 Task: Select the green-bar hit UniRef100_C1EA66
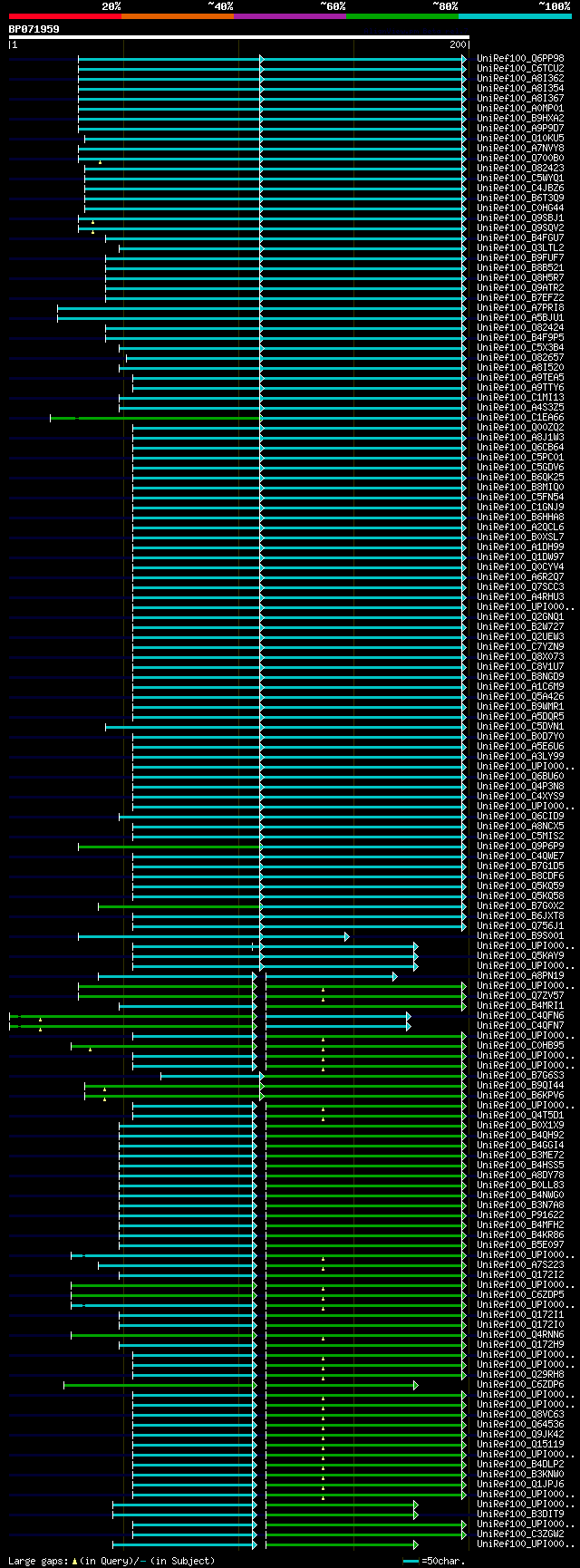[x=520, y=417]
